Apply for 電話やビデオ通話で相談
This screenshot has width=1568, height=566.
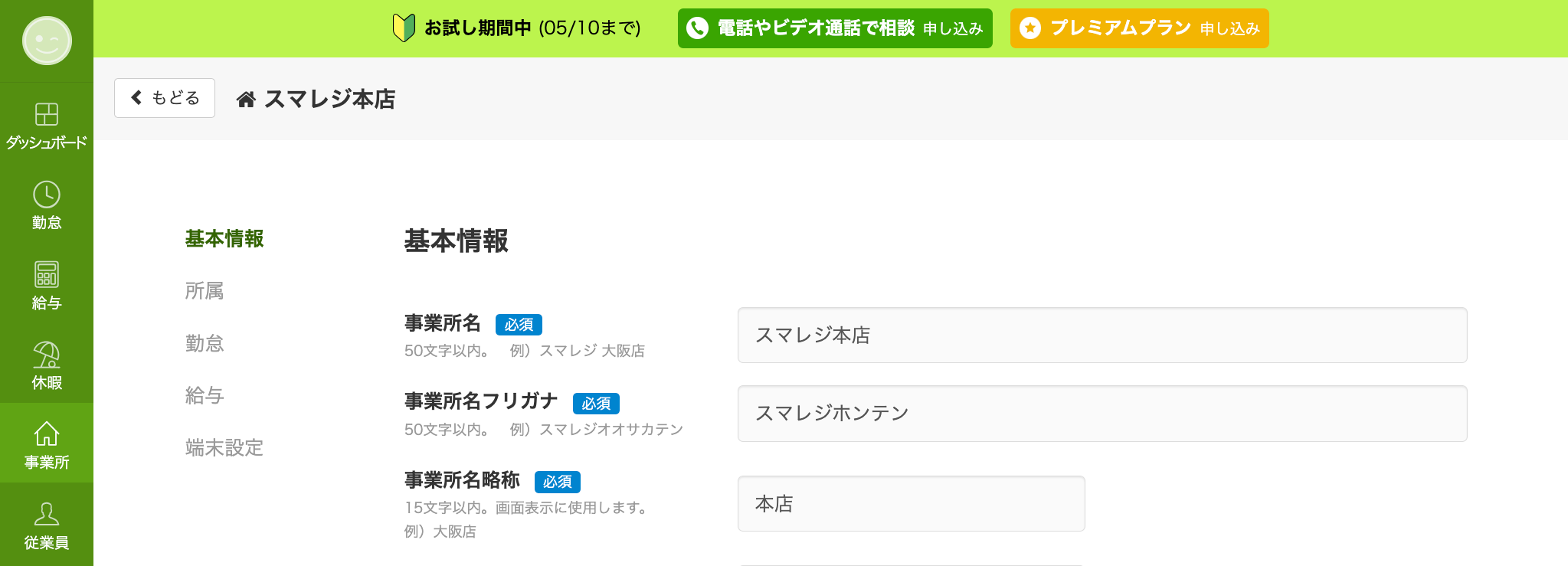835,28
